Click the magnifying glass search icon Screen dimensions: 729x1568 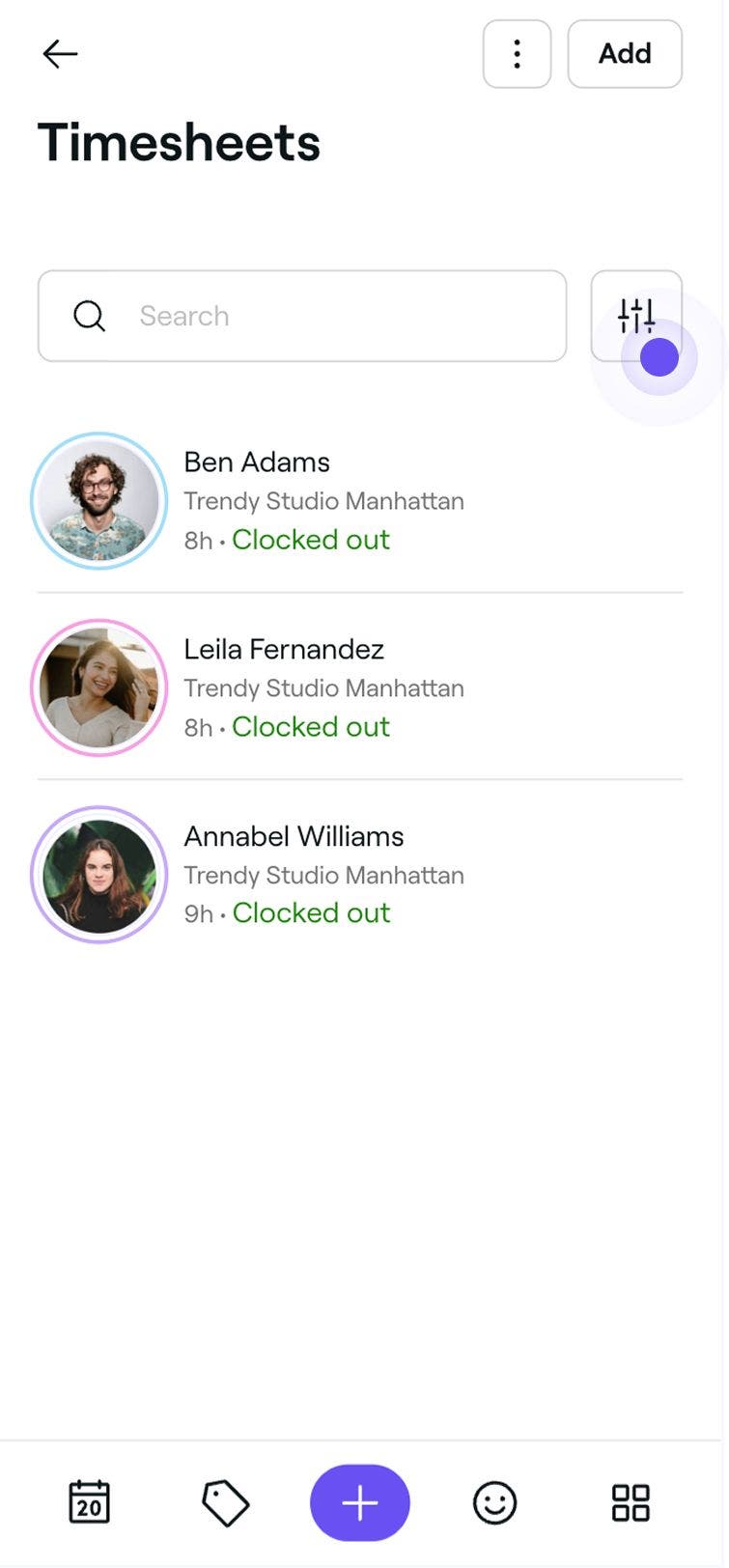[89, 316]
